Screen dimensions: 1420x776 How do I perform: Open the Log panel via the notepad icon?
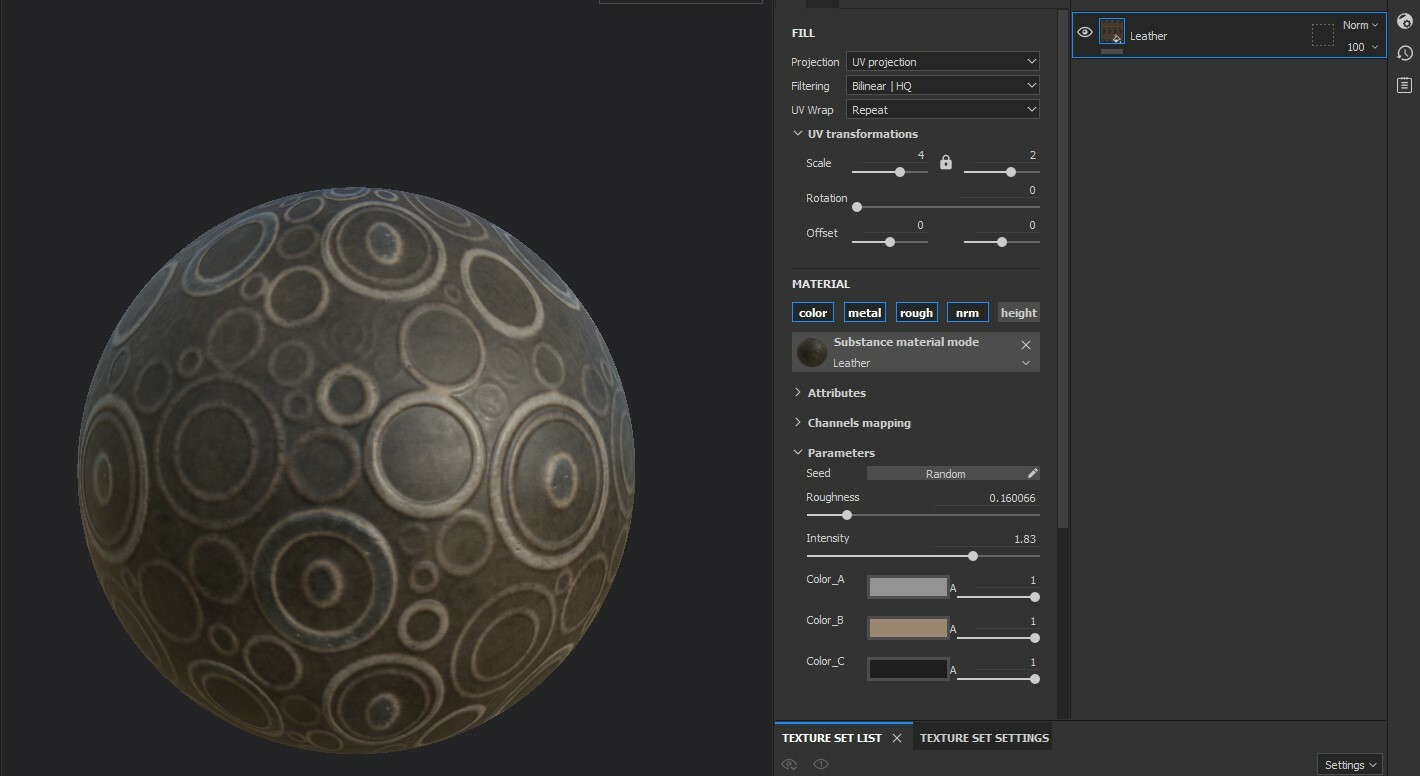pos(1405,85)
